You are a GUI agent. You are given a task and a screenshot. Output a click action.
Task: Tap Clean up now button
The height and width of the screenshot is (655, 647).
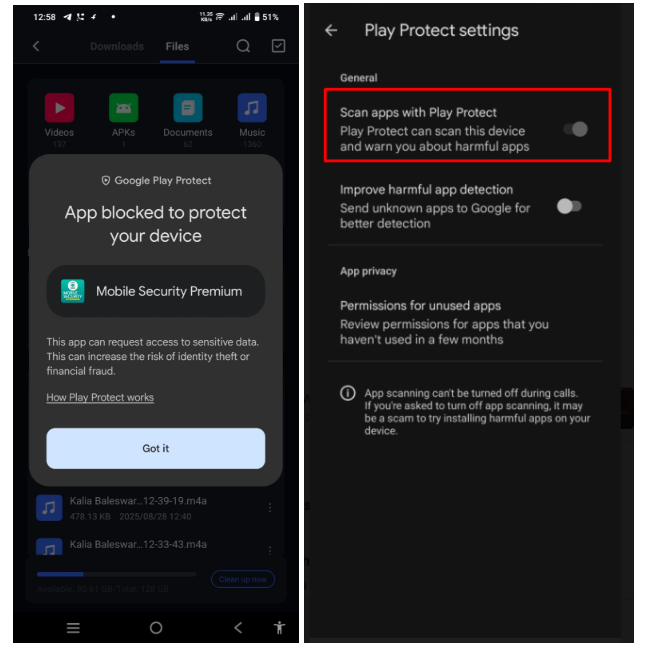click(x=243, y=579)
